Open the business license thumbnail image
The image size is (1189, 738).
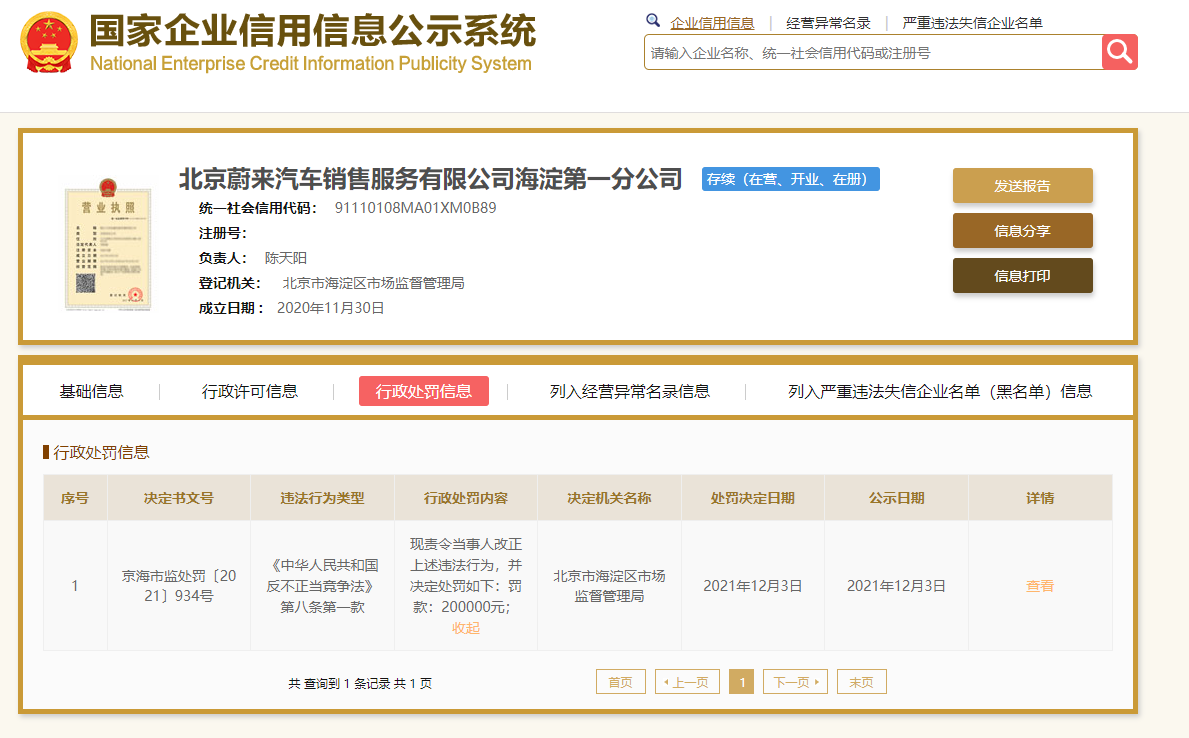(x=108, y=244)
